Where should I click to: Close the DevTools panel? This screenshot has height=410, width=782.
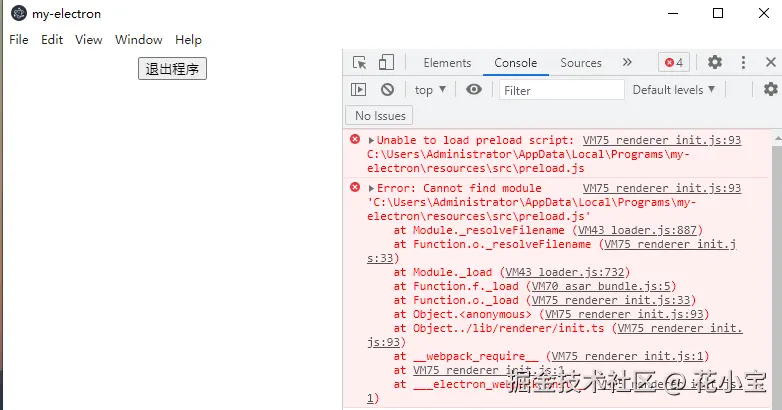[770, 63]
